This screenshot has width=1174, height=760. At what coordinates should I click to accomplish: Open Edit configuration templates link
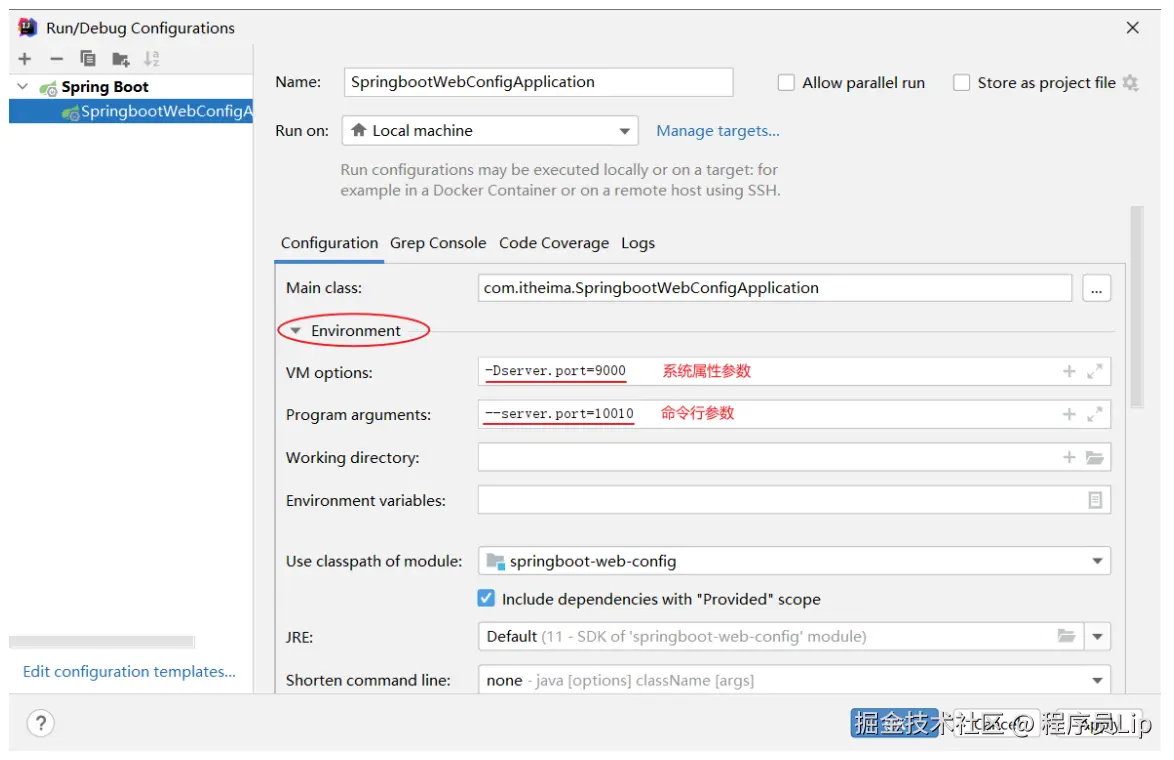pyautogui.click(x=129, y=672)
